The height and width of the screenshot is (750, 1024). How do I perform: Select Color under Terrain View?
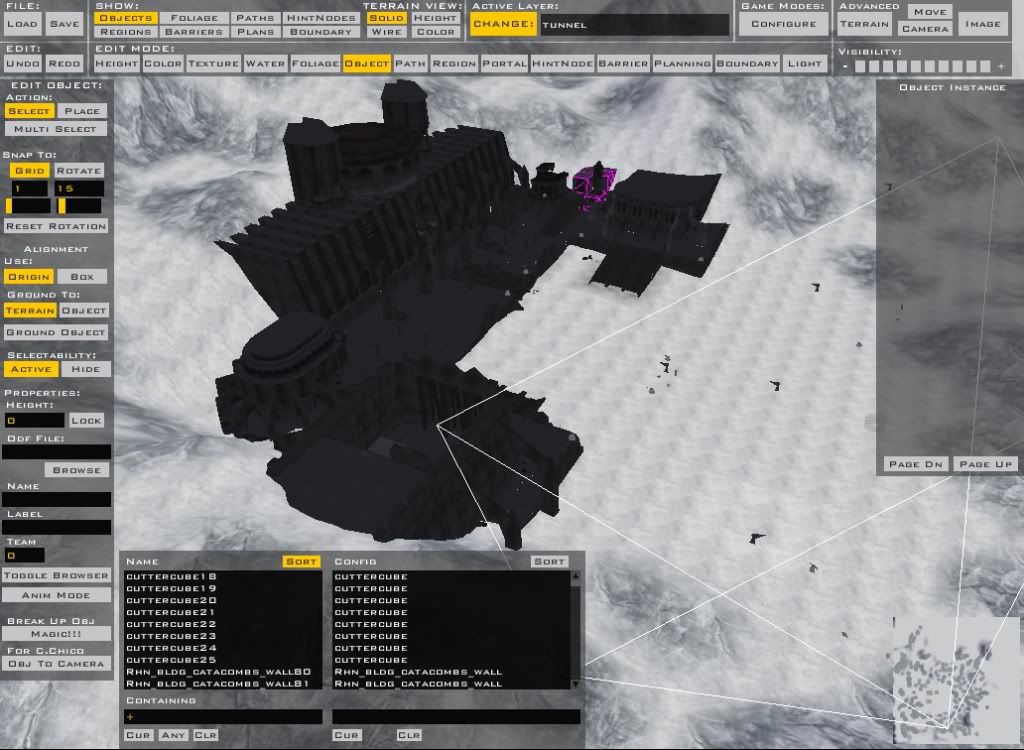436,31
